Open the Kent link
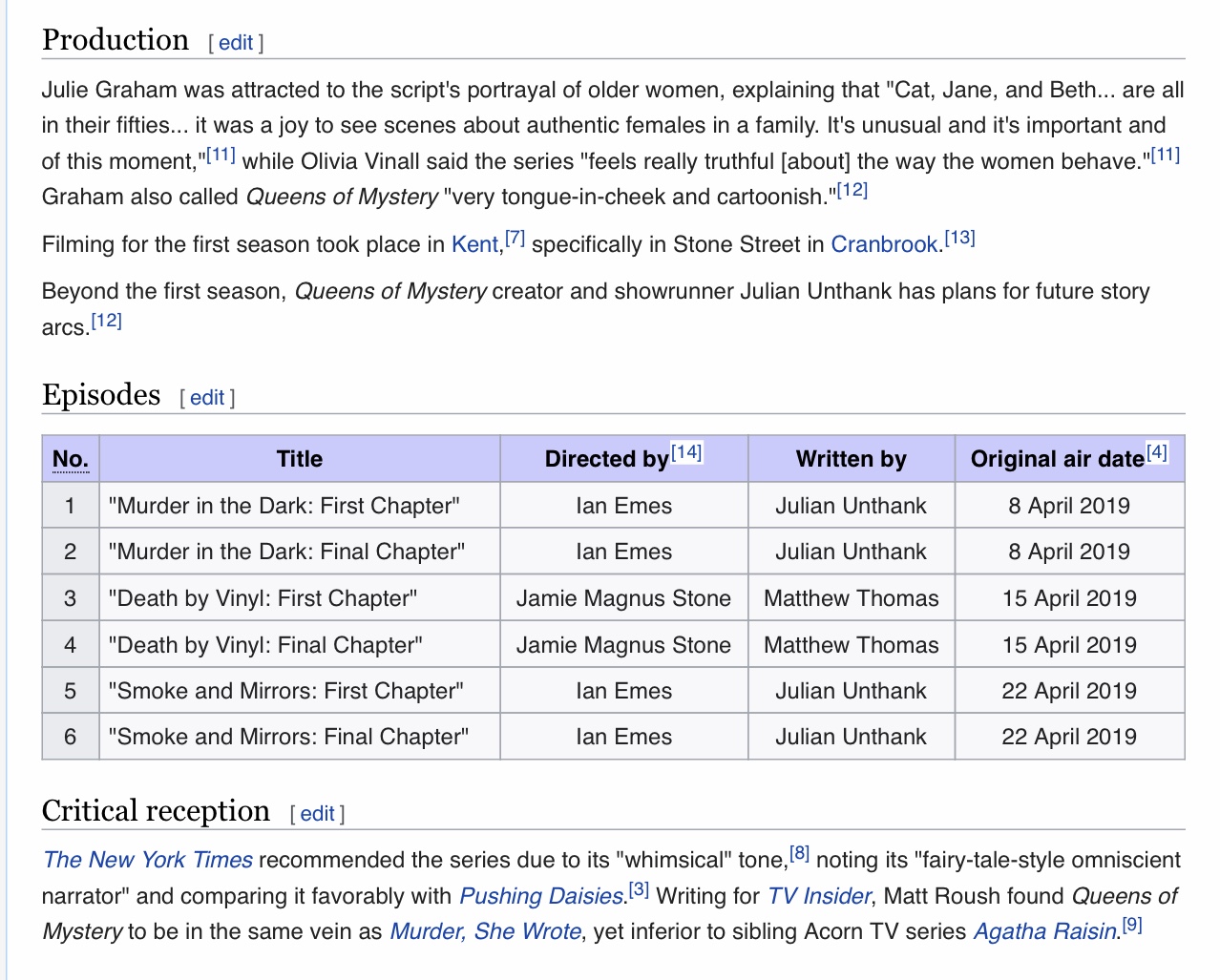Image resolution: width=1220 pixels, height=980 pixels. [475, 244]
